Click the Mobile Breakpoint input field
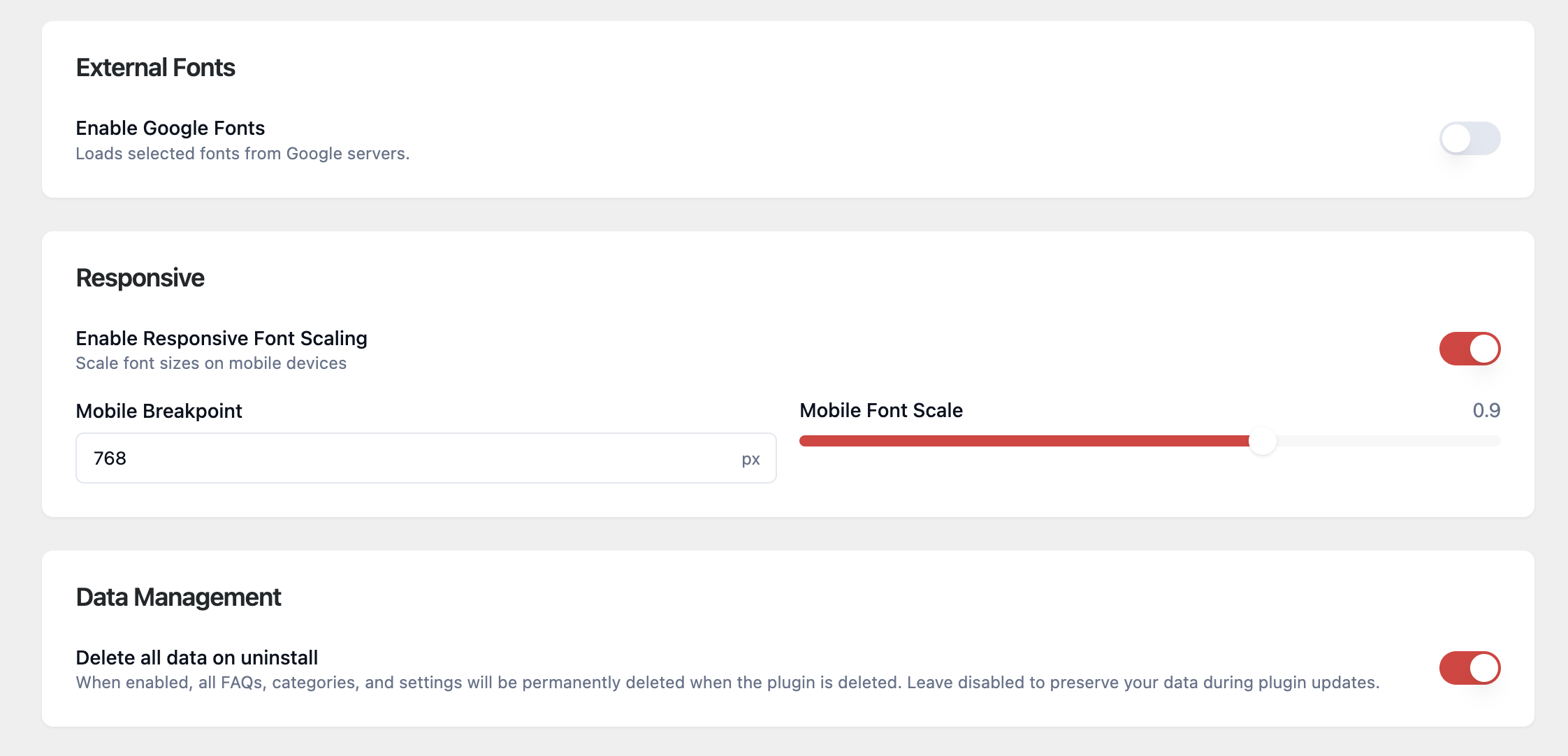The height and width of the screenshot is (756, 1568). (x=412, y=458)
